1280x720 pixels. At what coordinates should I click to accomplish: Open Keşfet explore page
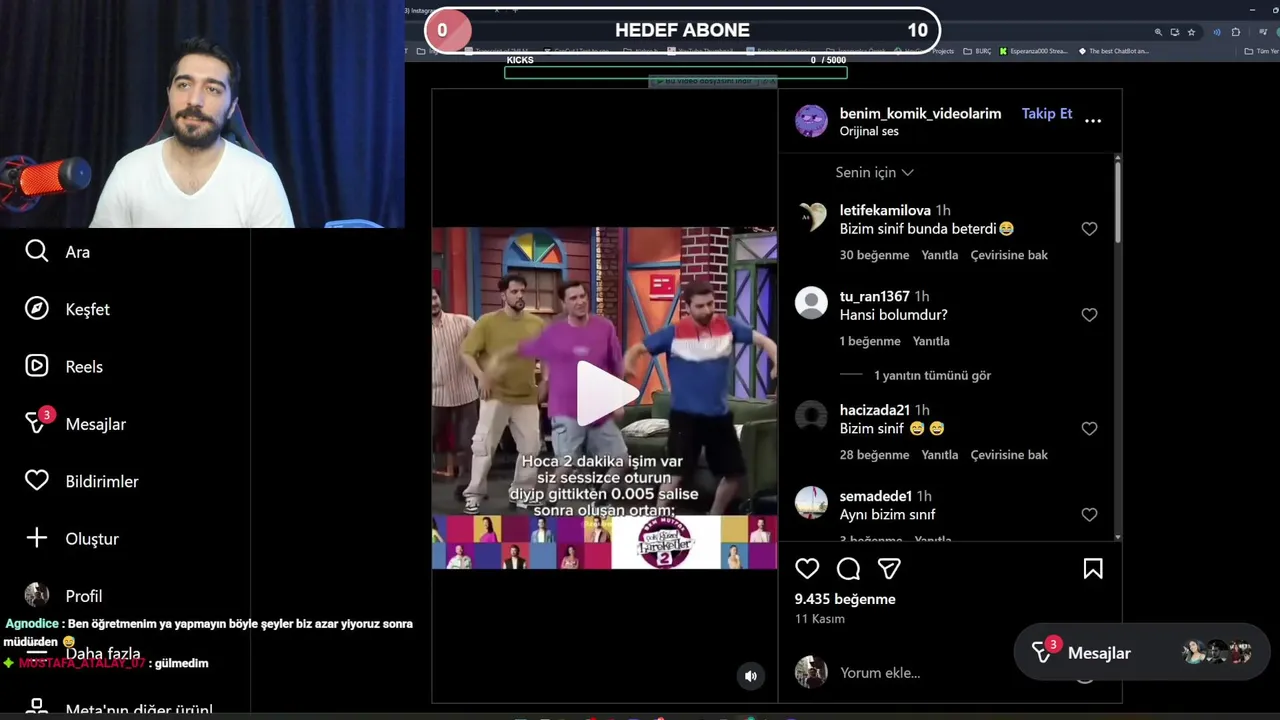[x=67, y=309]
